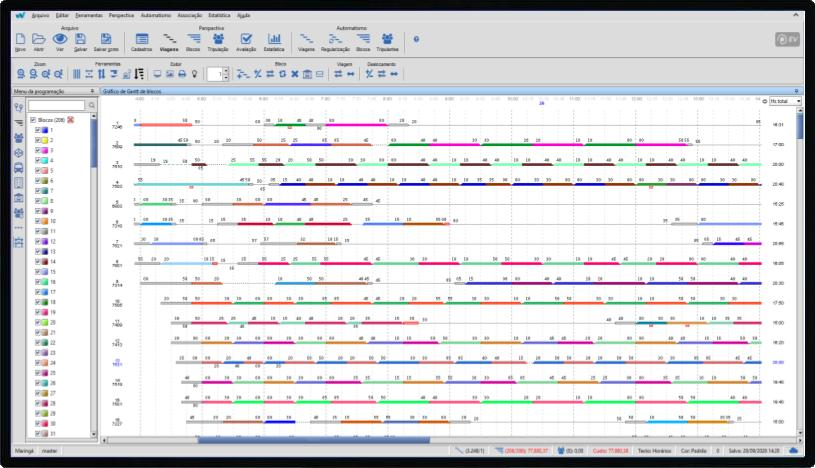Click the Custo status bar value
815x468 pixels.
tap(611, 451)
